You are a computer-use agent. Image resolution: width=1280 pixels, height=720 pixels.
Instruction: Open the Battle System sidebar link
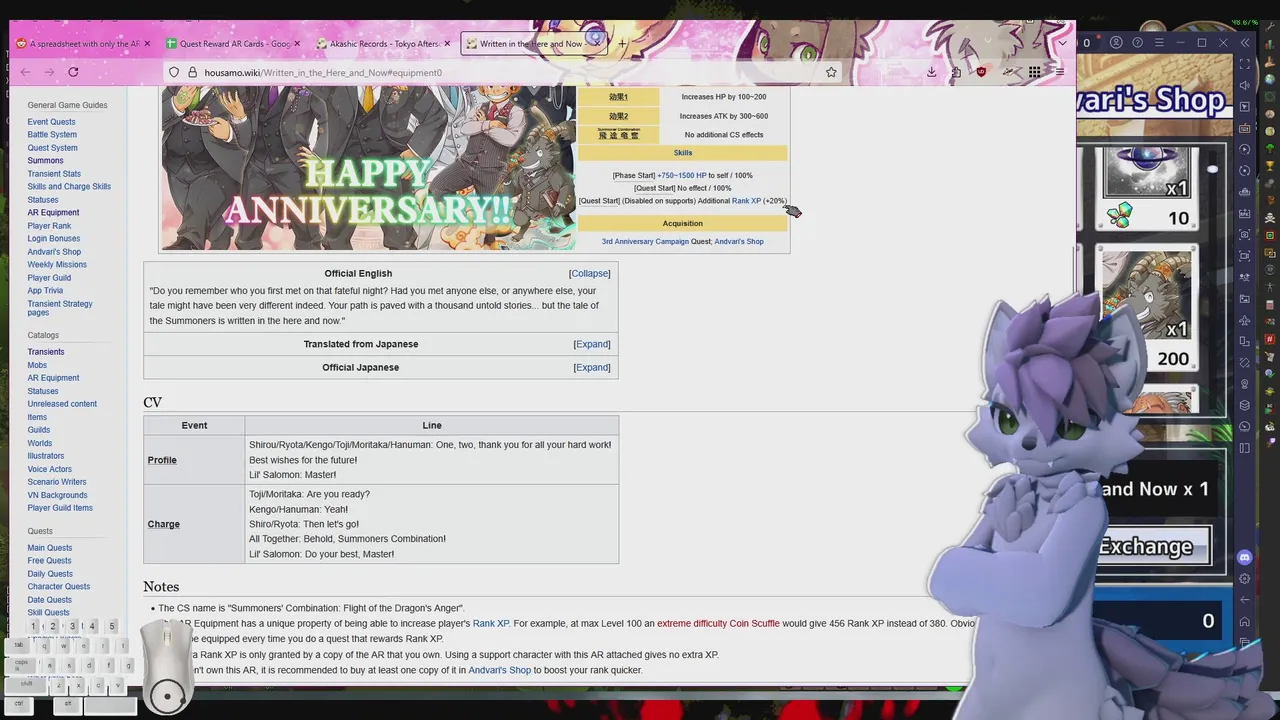[x=52, y=135]
